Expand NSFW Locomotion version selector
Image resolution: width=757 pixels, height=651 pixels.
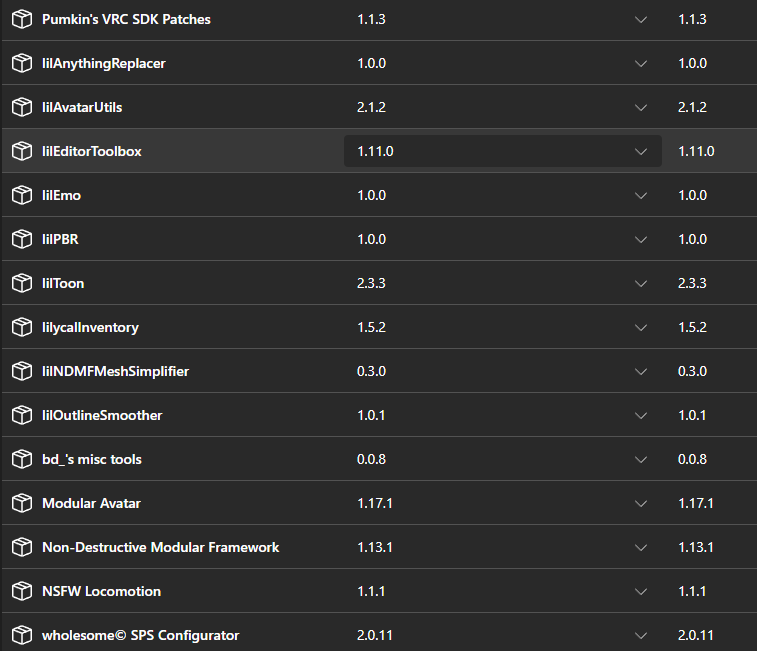pyautogui.click(x=503, y=591)
